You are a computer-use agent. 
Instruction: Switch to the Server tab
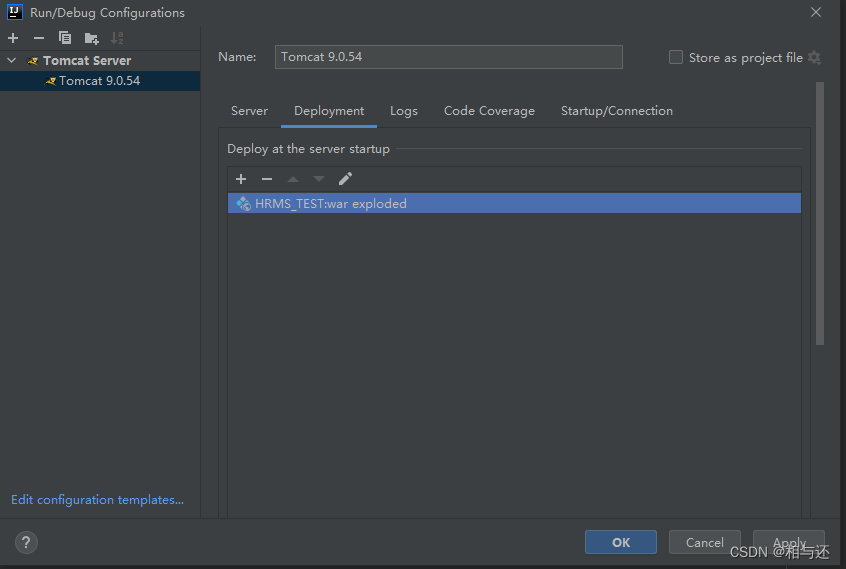click(x=249, y=111)
